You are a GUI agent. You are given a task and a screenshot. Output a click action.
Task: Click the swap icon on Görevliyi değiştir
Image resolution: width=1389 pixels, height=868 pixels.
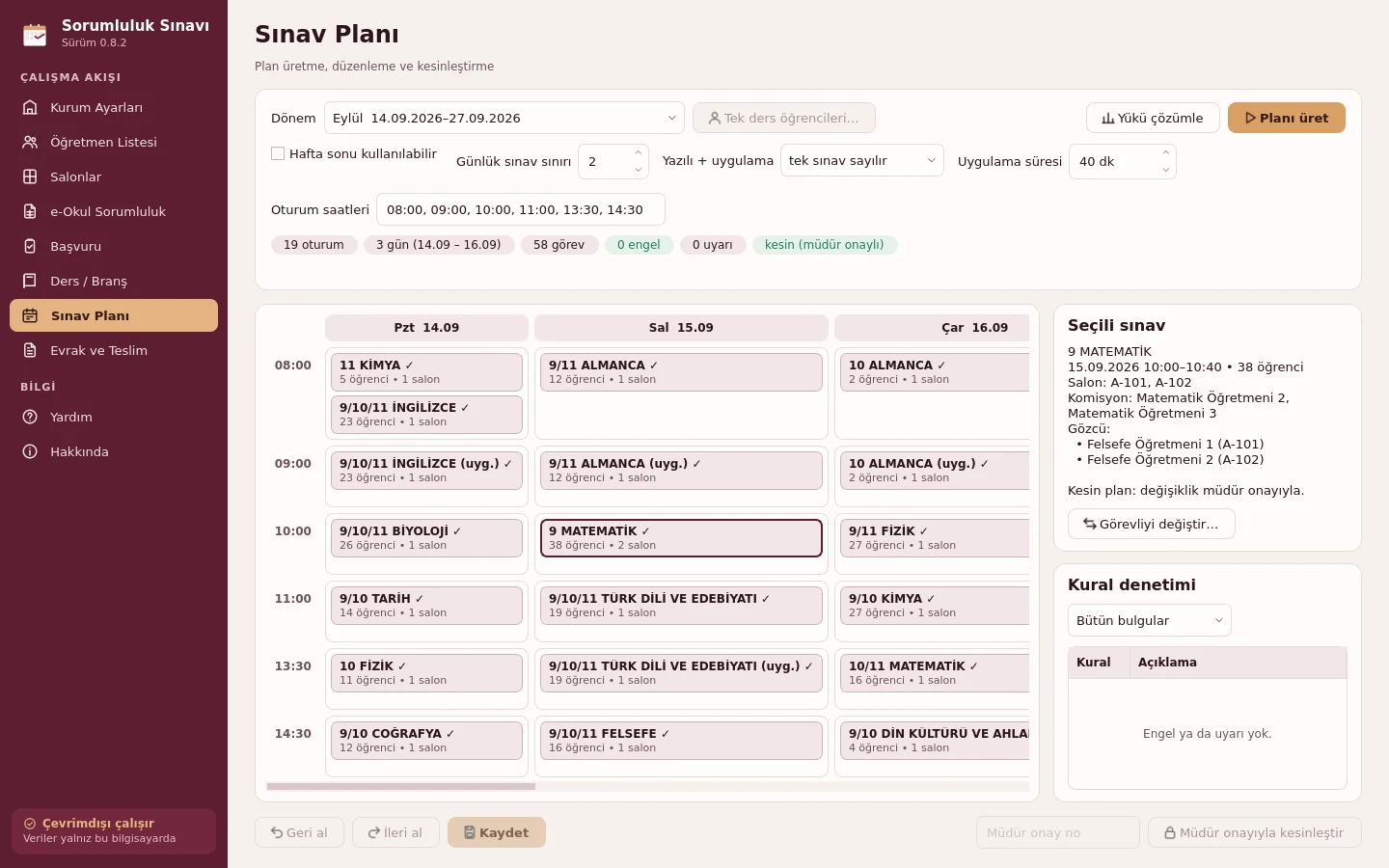pyautogui.click(x=1090, y=524)
